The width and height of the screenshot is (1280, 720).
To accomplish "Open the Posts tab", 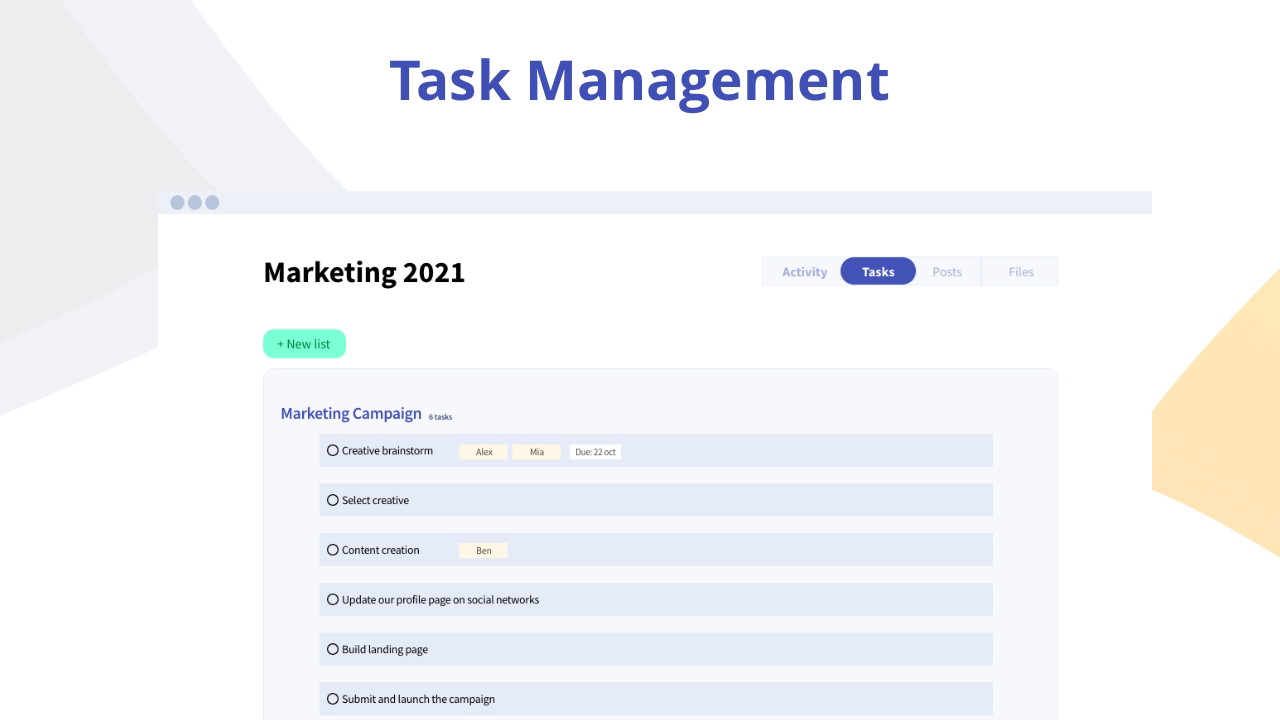I will (x=946, y=272).
